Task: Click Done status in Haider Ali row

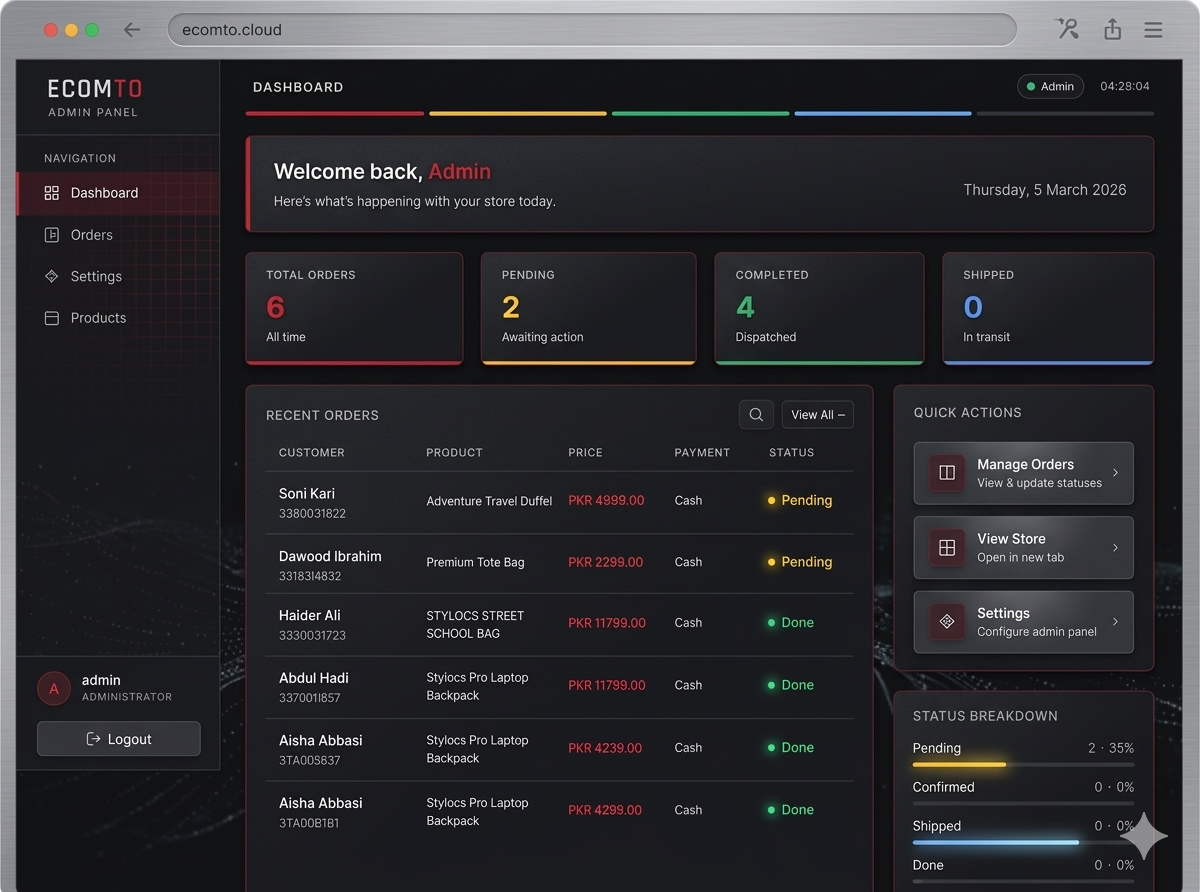Action: pos(791,622)
